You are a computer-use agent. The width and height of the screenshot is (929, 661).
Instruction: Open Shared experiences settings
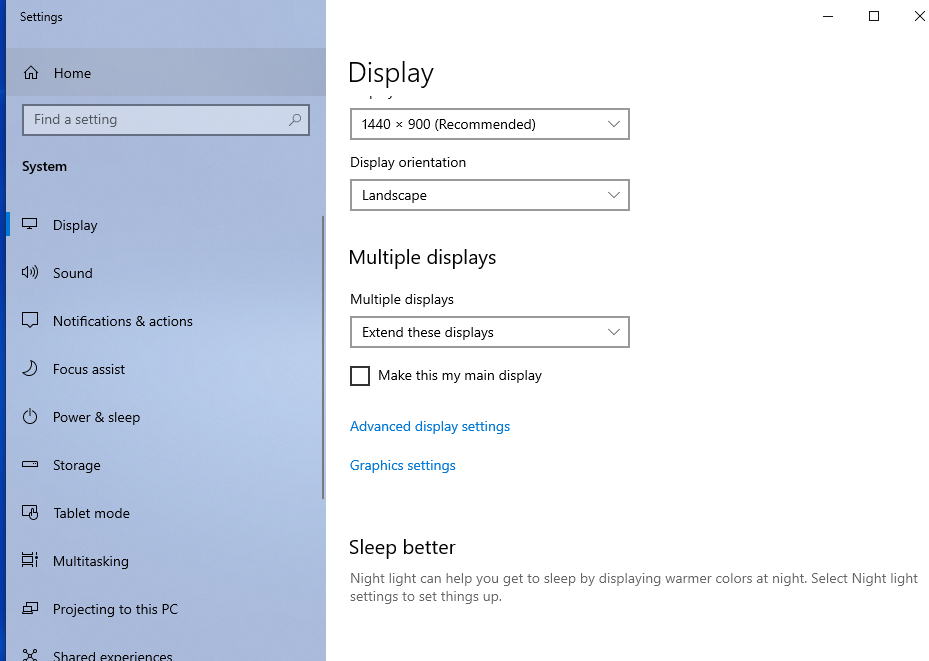click(x=112, y=656)
